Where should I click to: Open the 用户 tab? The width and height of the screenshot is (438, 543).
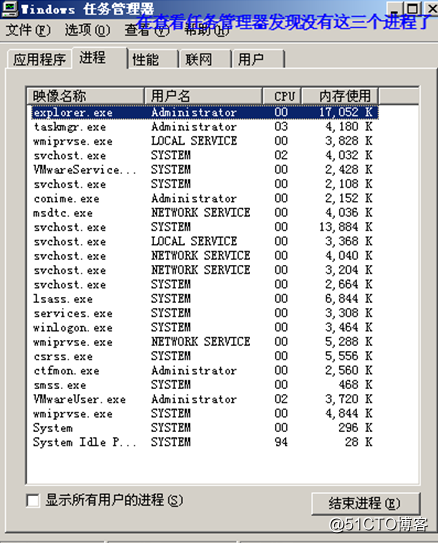pyautogui.click(x=258, y=59)
